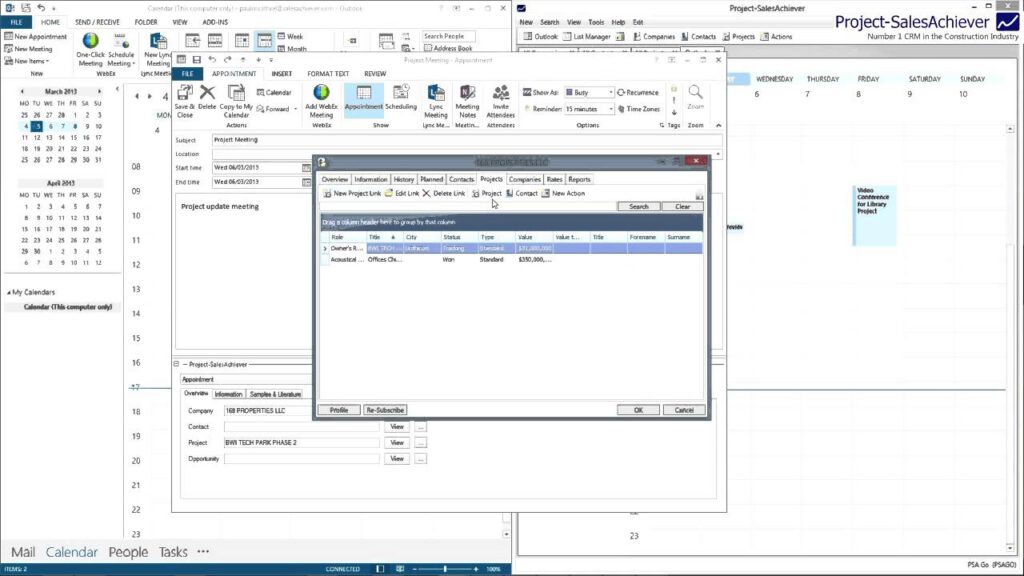Click Outlook button in SalesAchiever toolbar
Screen dimensions: 1024x576
point(541,37)
